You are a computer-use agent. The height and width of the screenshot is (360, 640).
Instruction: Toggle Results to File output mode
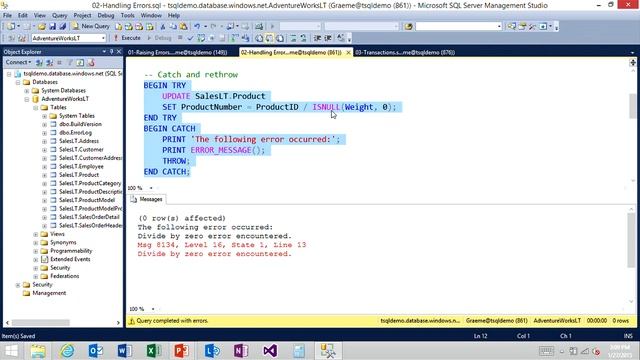[x=280, y=38]
